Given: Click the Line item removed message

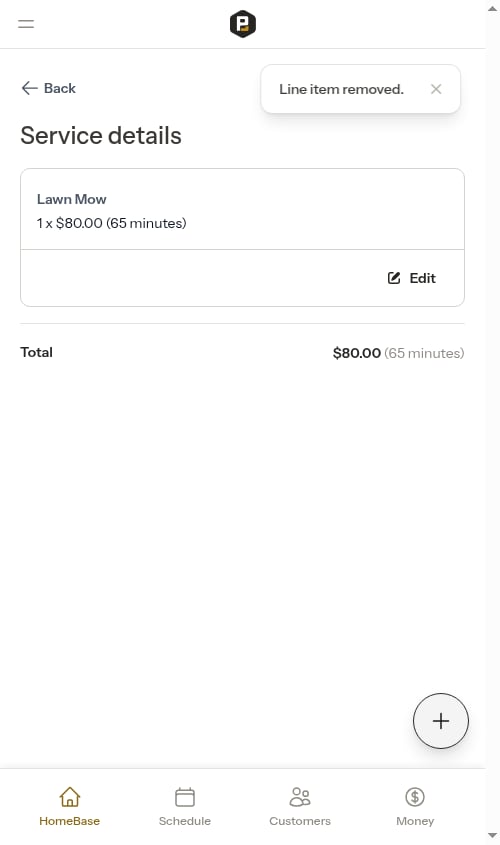Looking at the screenshot, I should click(341, 89).
